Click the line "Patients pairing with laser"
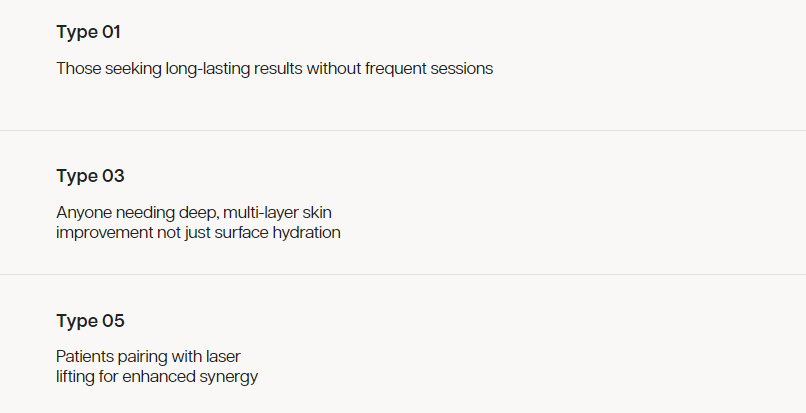Viewport: 806px width, 413px height. pyautogui.click(x=148, y=357)
